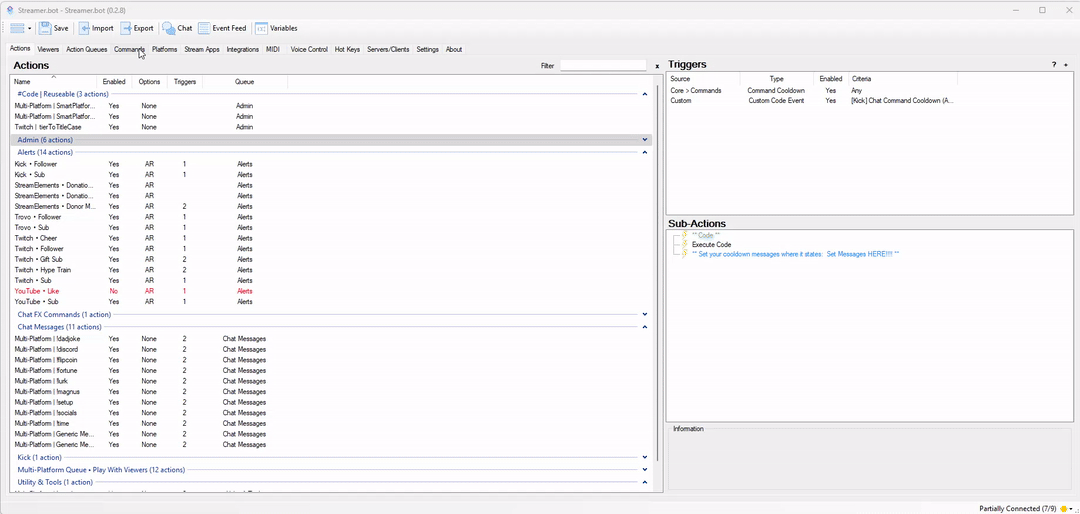The image size is (1080, 514).
Task: Select the Execute Code sub-action
Action: point(712,245)
